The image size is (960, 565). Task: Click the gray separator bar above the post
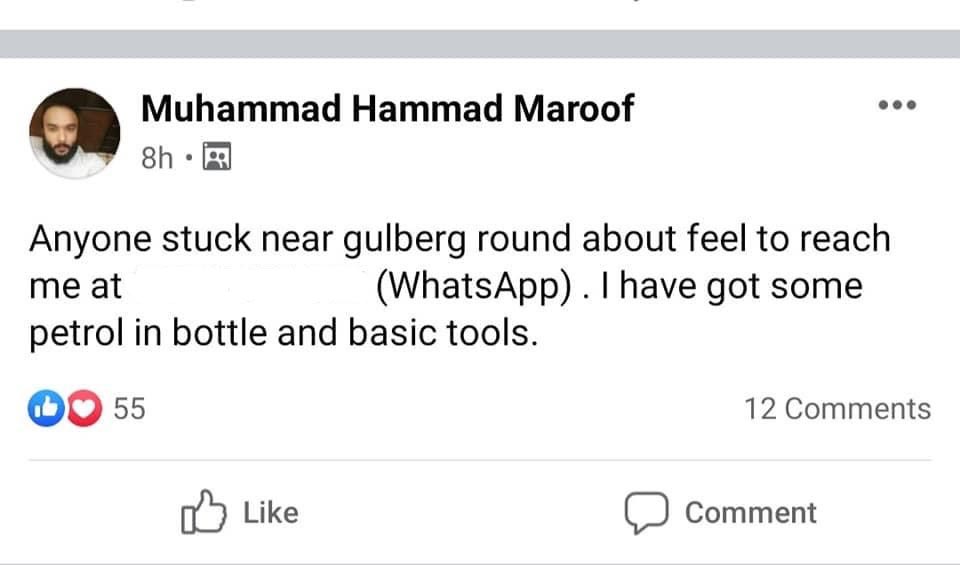click(480, 43)
